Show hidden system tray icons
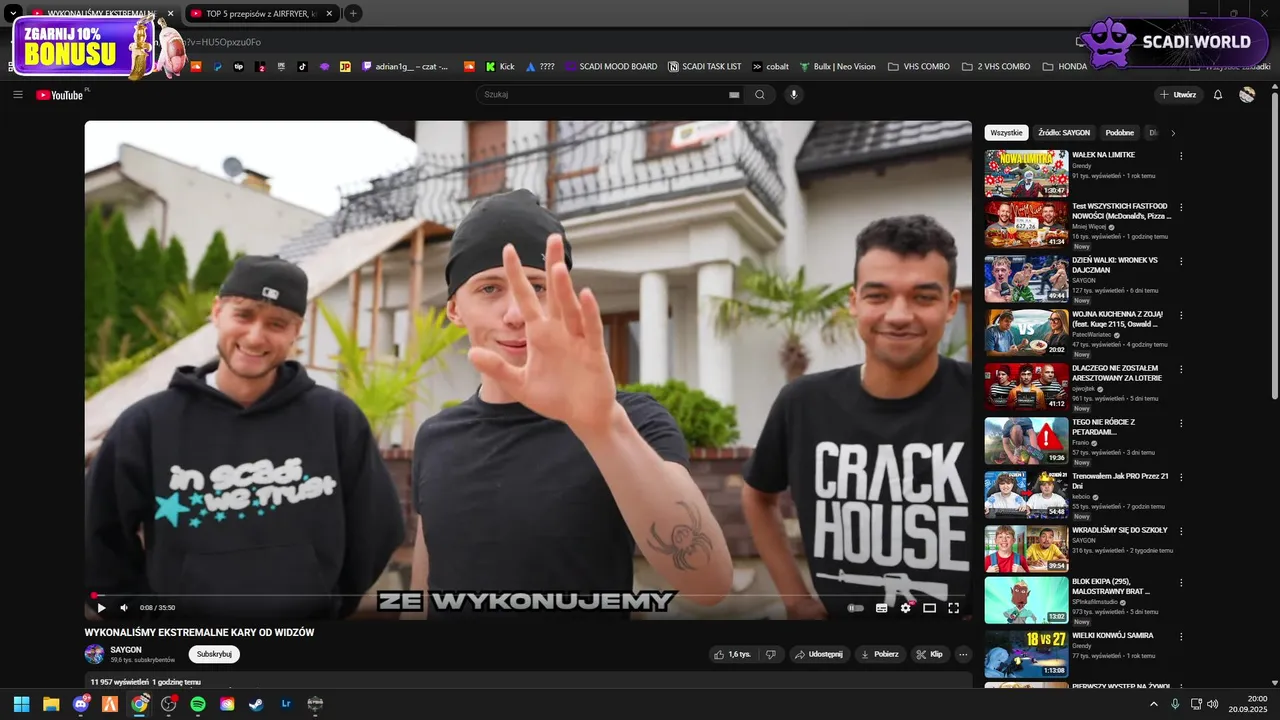The height and width of the screenshot is (720, 1280). 1154,704
